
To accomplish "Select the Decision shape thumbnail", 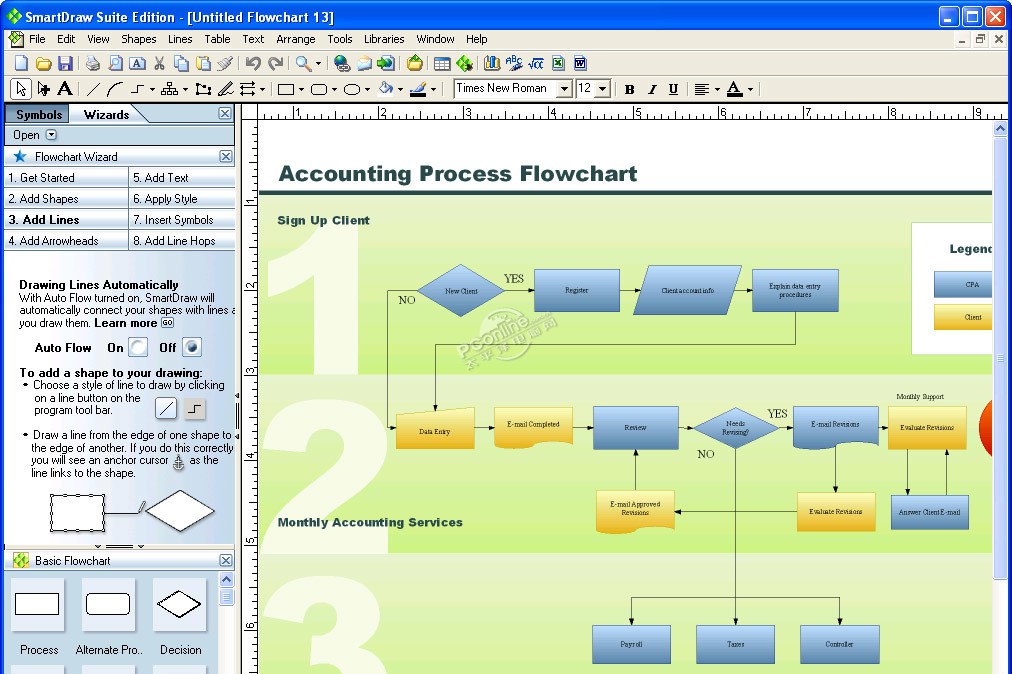I will click(180, 605).
